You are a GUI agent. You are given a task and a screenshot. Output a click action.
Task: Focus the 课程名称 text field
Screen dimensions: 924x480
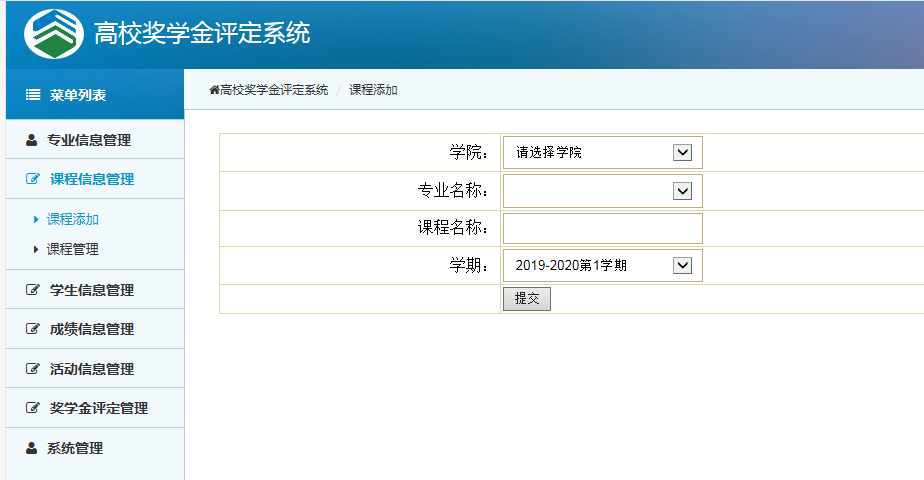click(602, 228)
